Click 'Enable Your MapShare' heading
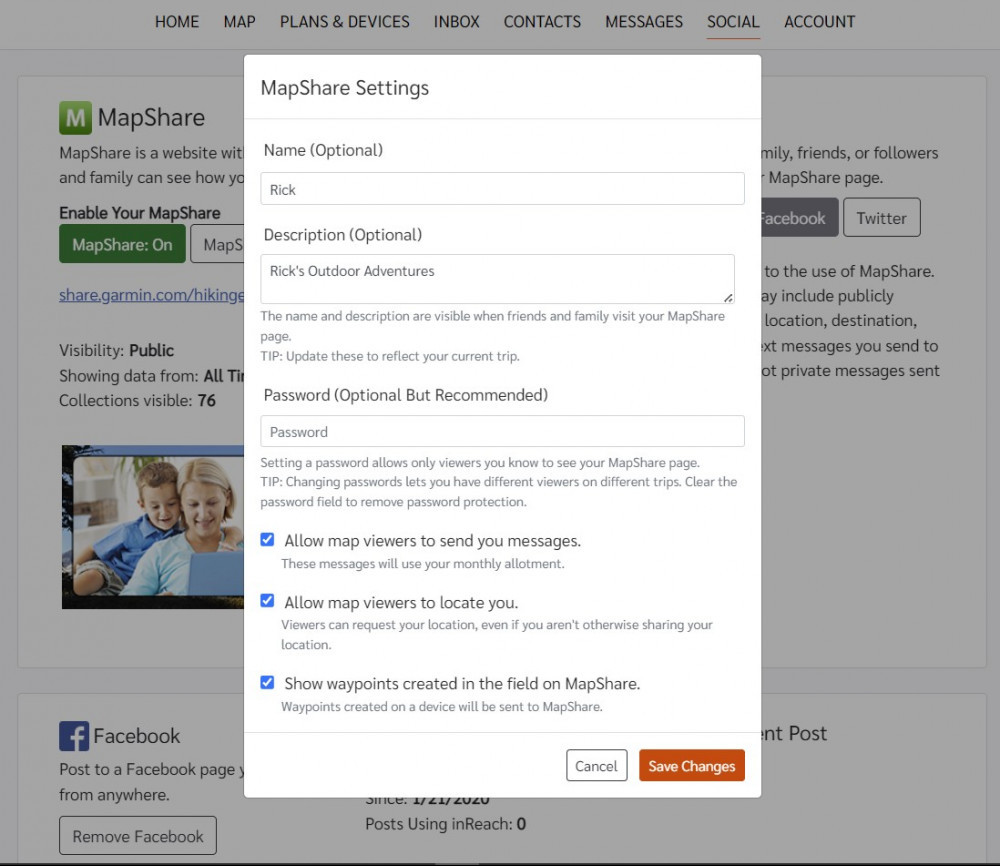1000x866 pixels. coord(140,212)
